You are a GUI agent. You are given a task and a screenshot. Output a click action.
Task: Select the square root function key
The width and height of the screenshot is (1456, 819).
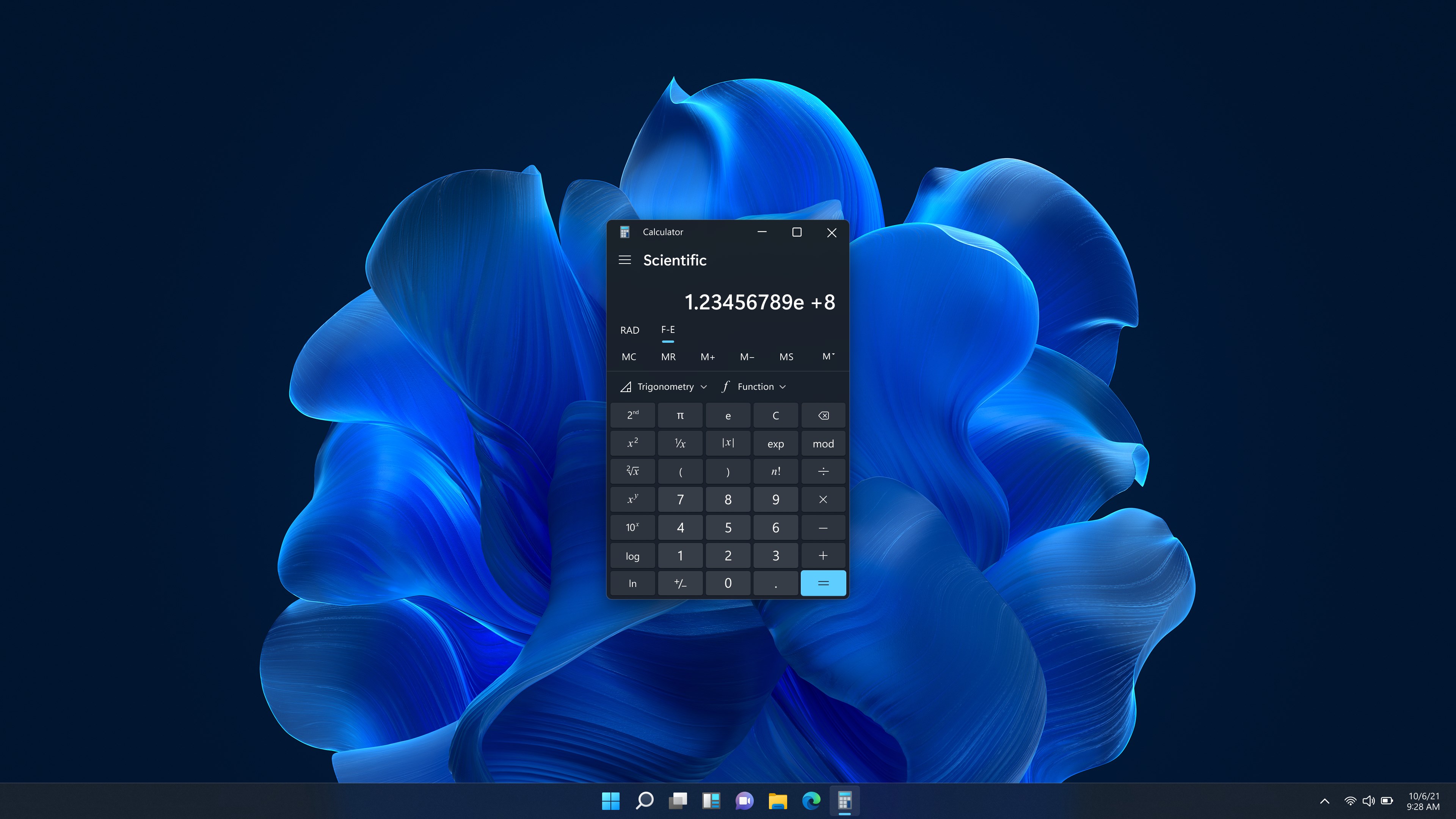tap(632, 471)
